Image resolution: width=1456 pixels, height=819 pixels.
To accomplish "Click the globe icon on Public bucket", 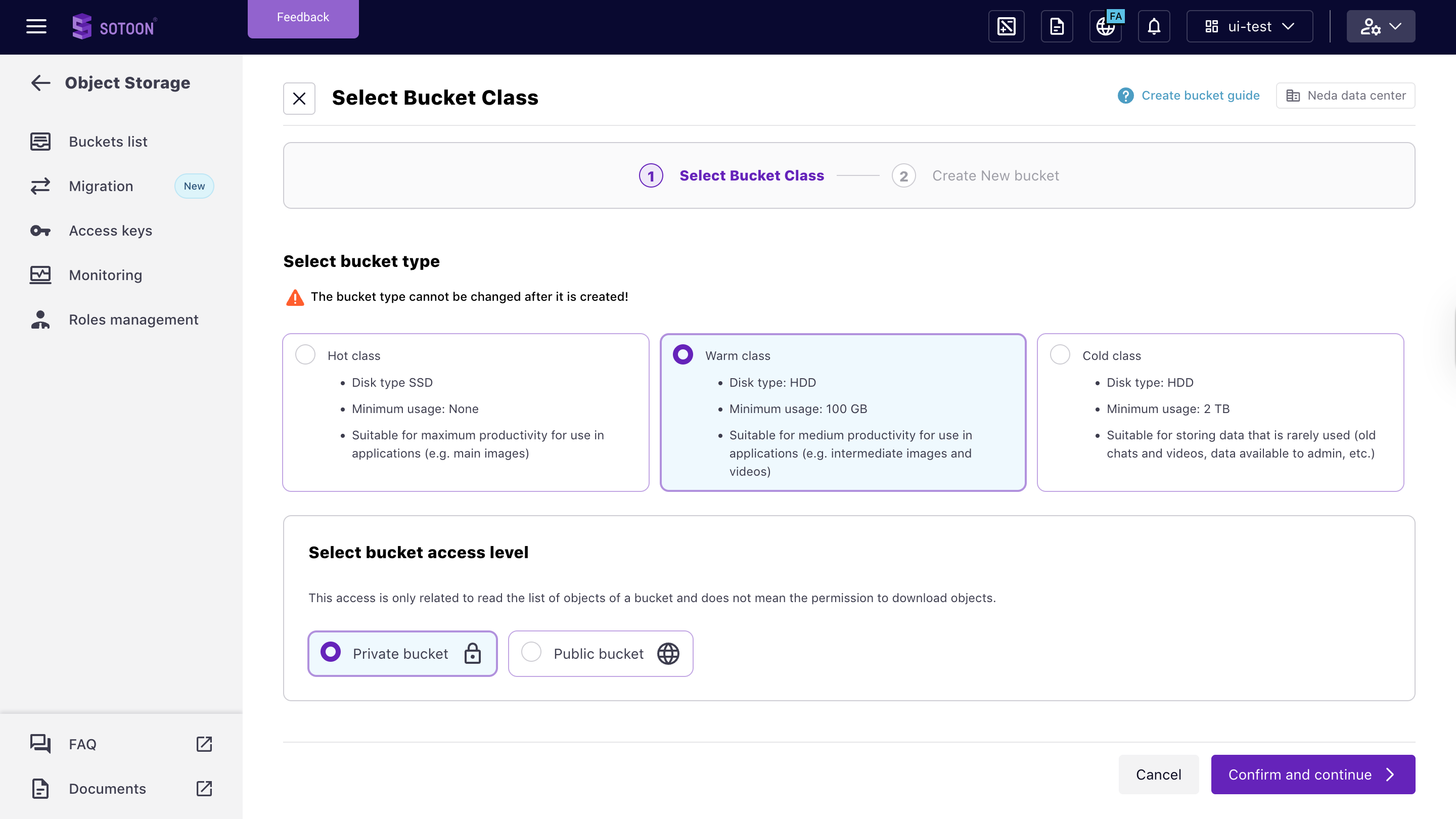I will [668, 653].
